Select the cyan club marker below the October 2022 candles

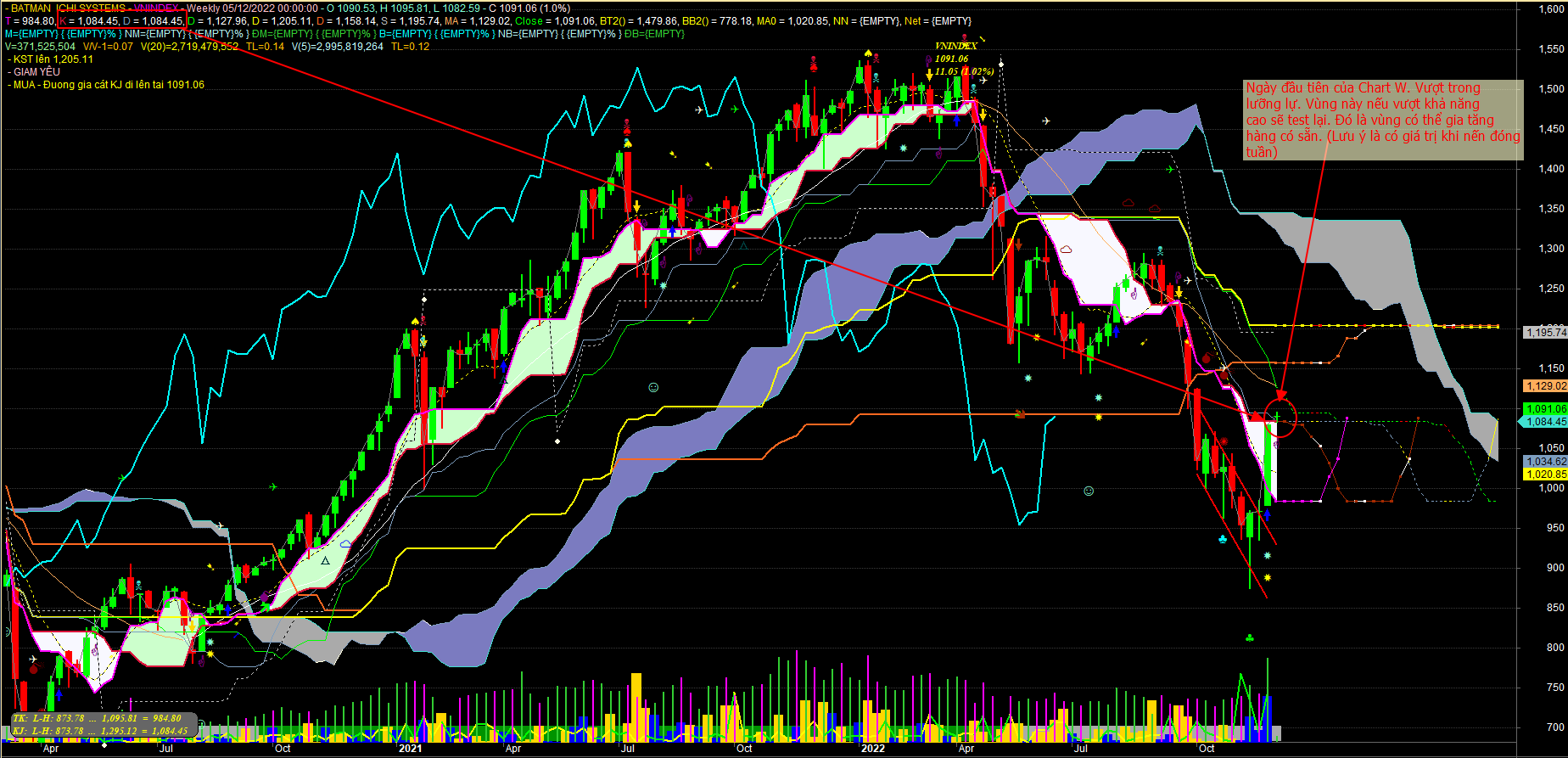[x=1223, y=539]
